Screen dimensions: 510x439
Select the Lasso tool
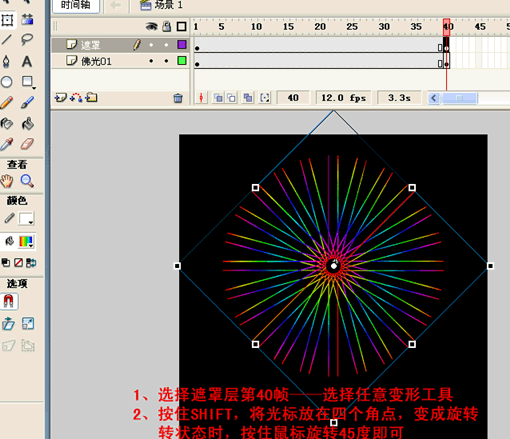point(27,40)
